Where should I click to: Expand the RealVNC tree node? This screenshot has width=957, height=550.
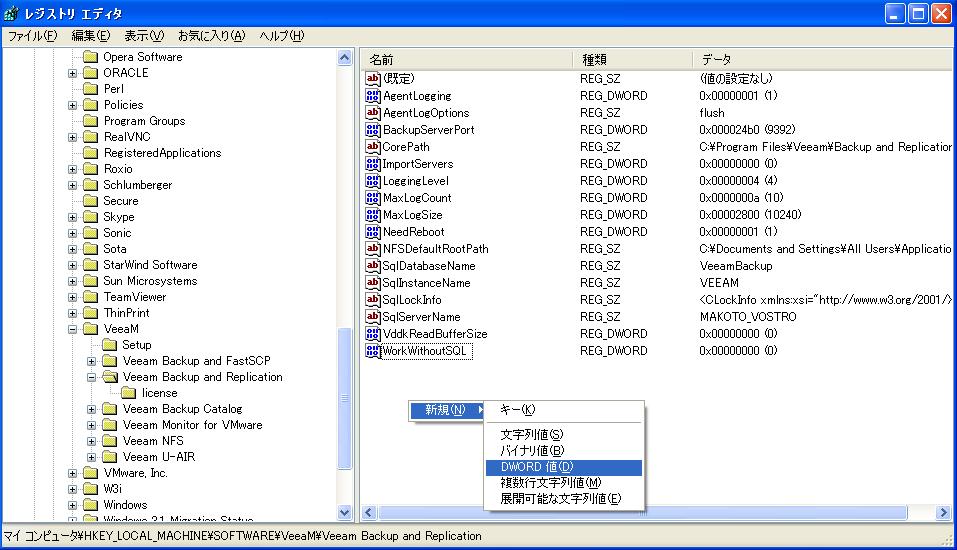click(x=73, y=137)
